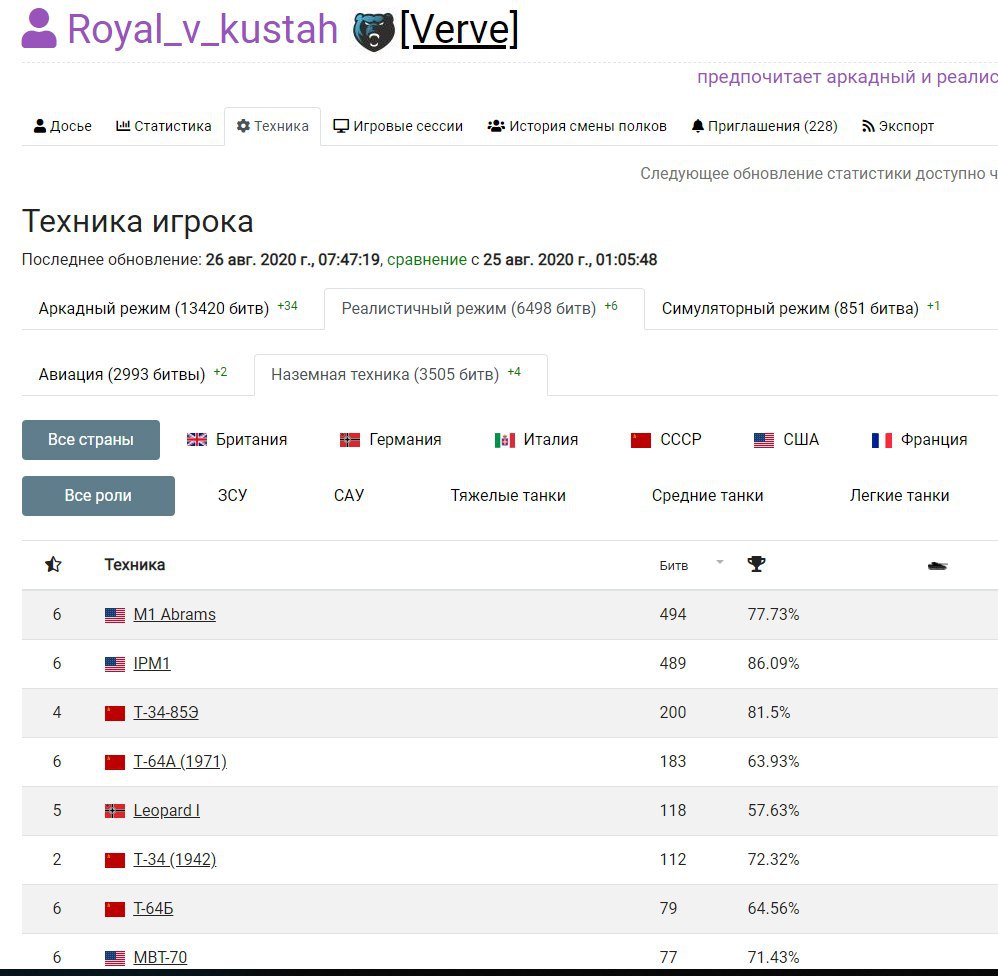Filter by Средние танки
Viewport: 998px width, 976px height.
(x=707, y=495)
